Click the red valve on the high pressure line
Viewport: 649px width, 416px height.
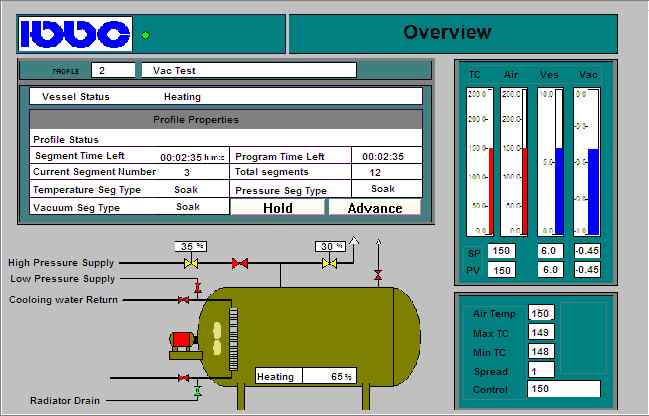pos(240,263)
